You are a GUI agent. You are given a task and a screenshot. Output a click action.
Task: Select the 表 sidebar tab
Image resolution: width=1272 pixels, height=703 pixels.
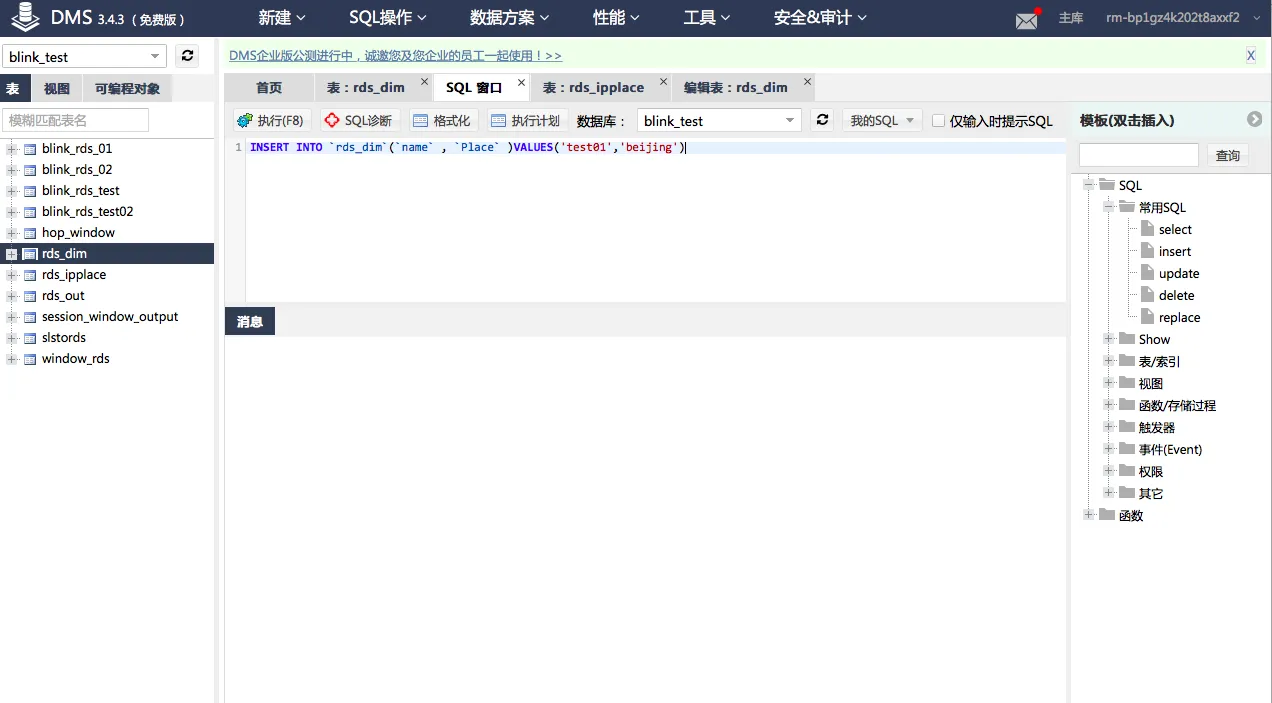[x=14, y=88]
